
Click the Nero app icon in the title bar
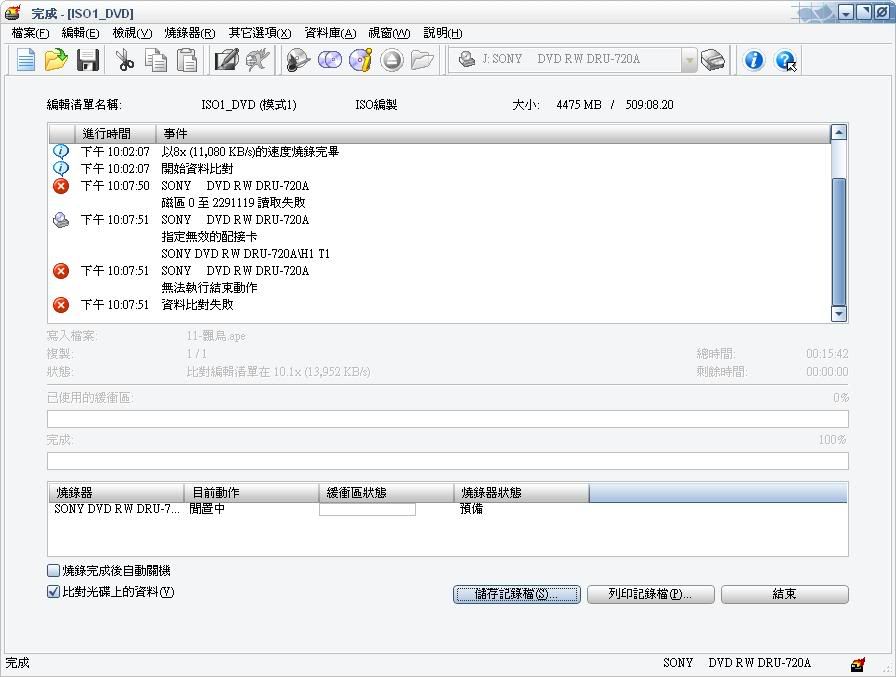pyautogui.click(x=13, y=12)
